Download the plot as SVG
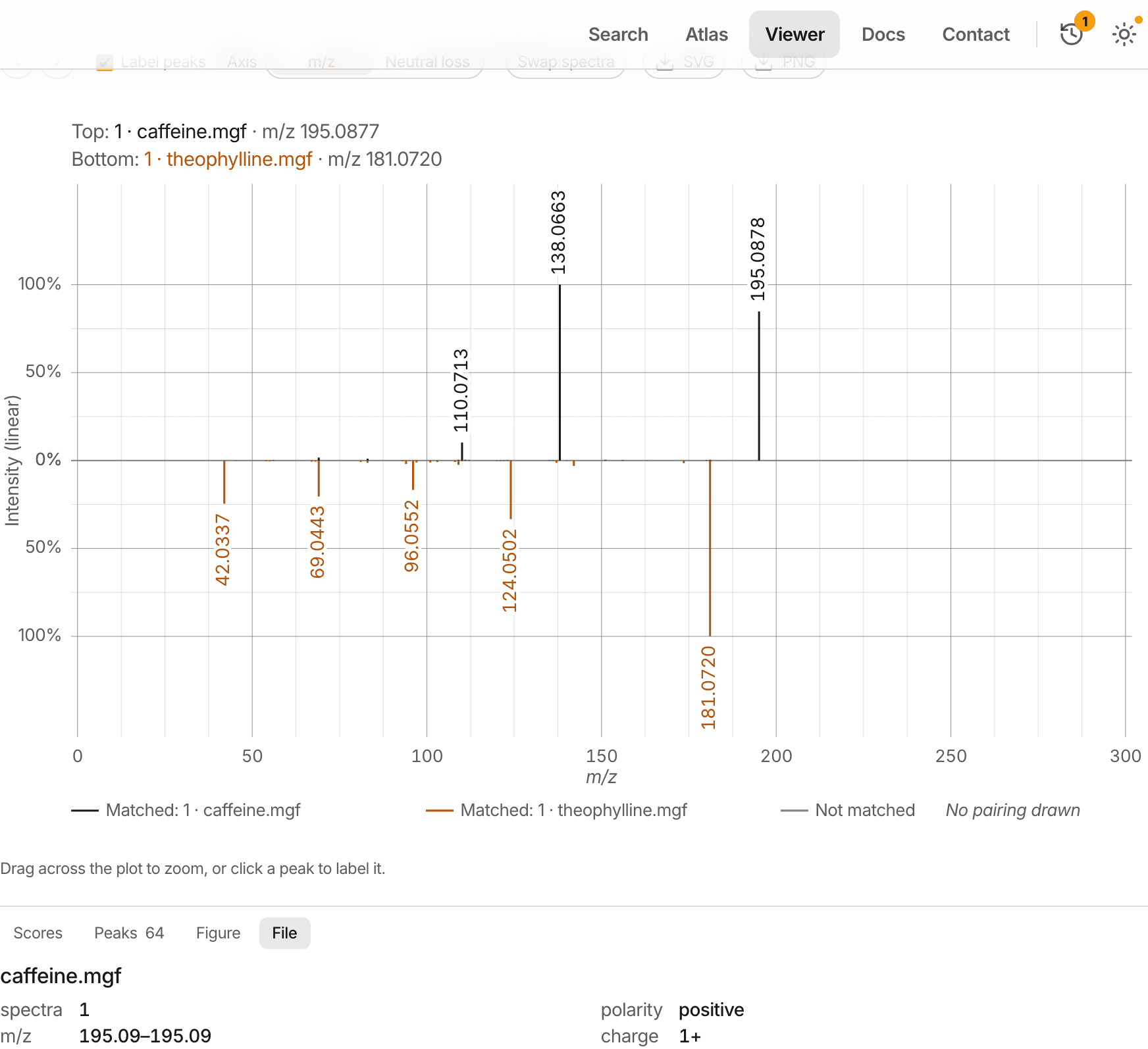 point(685,63)
